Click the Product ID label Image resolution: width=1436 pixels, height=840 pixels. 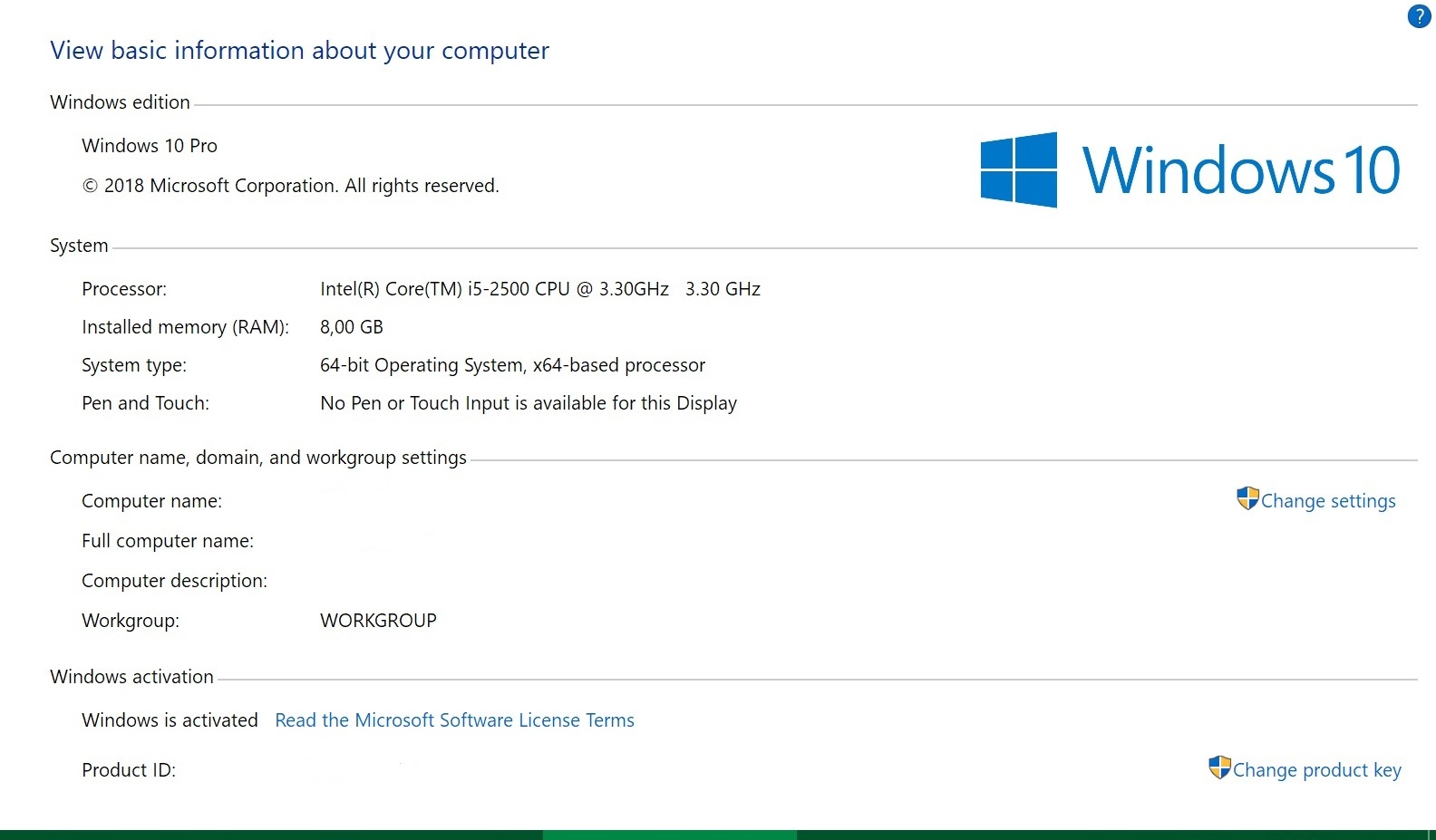pos(129,770)
